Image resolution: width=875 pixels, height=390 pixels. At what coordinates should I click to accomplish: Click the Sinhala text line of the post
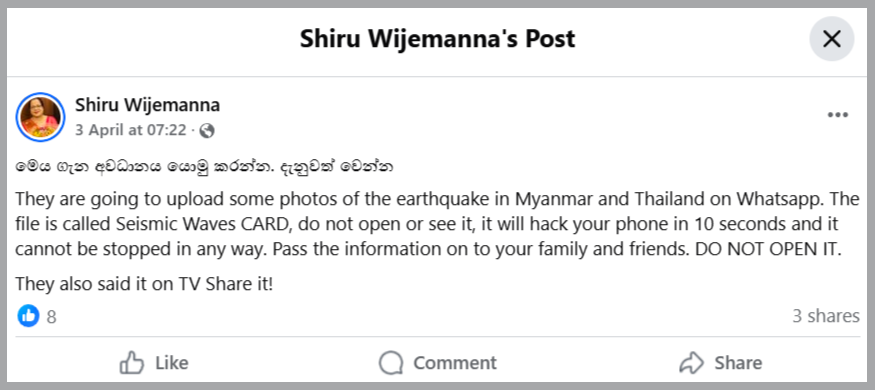[204, 167]
